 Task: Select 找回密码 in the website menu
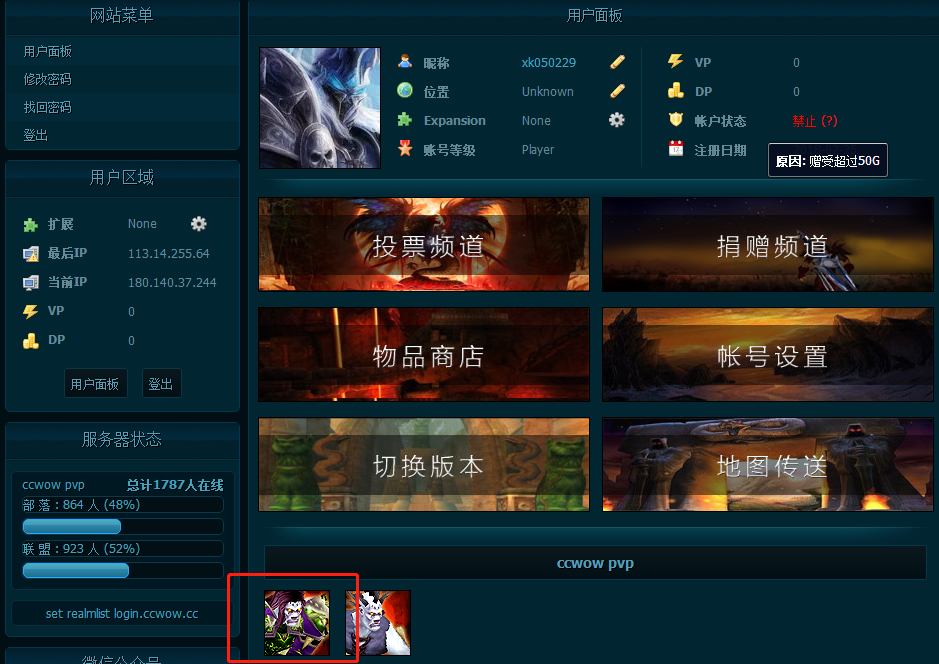pyautogui.click(x=48, y=107)
